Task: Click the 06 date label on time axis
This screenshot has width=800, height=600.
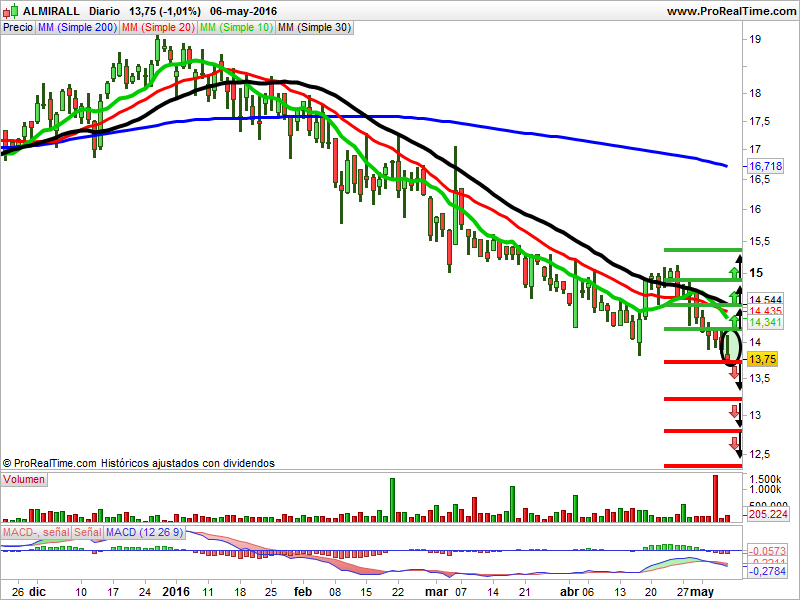Action: 588,592
